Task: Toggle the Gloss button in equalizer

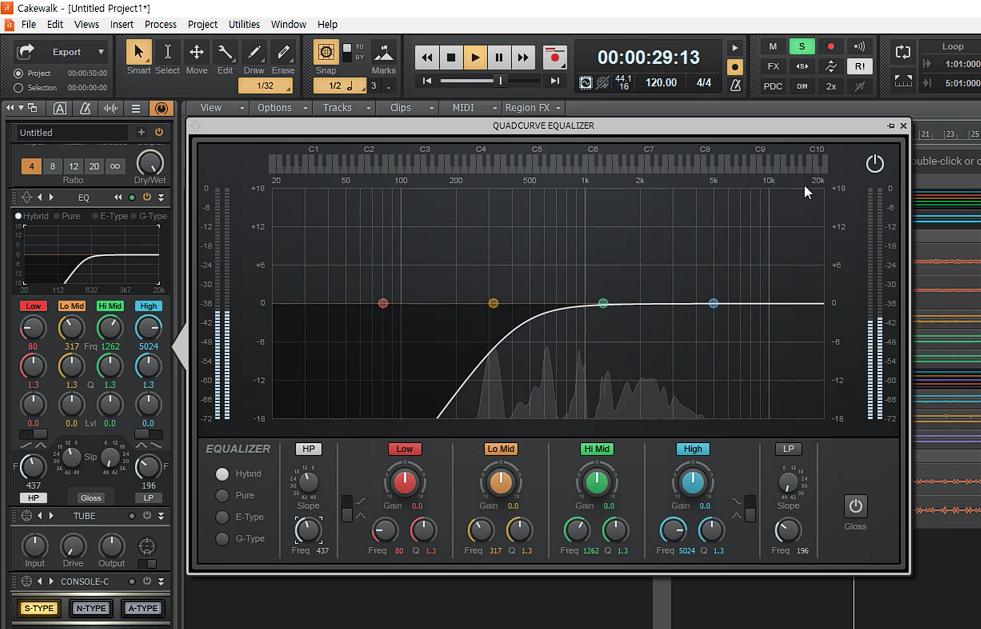Action: tap(855, 506)
